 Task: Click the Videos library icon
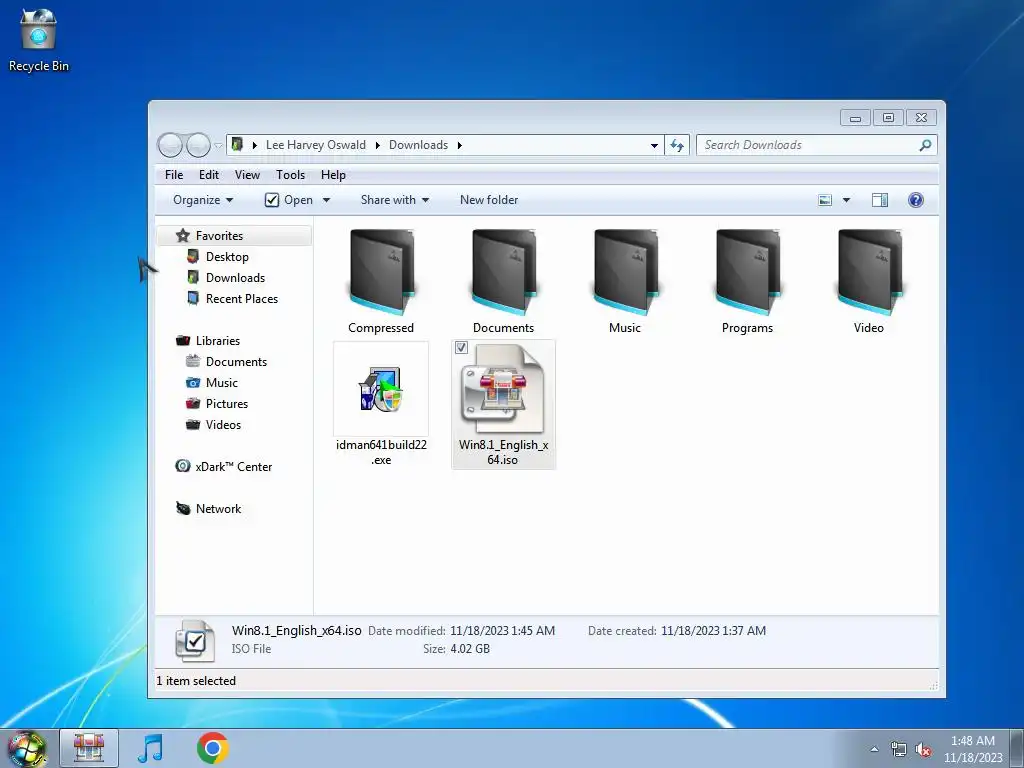[193, 424]
